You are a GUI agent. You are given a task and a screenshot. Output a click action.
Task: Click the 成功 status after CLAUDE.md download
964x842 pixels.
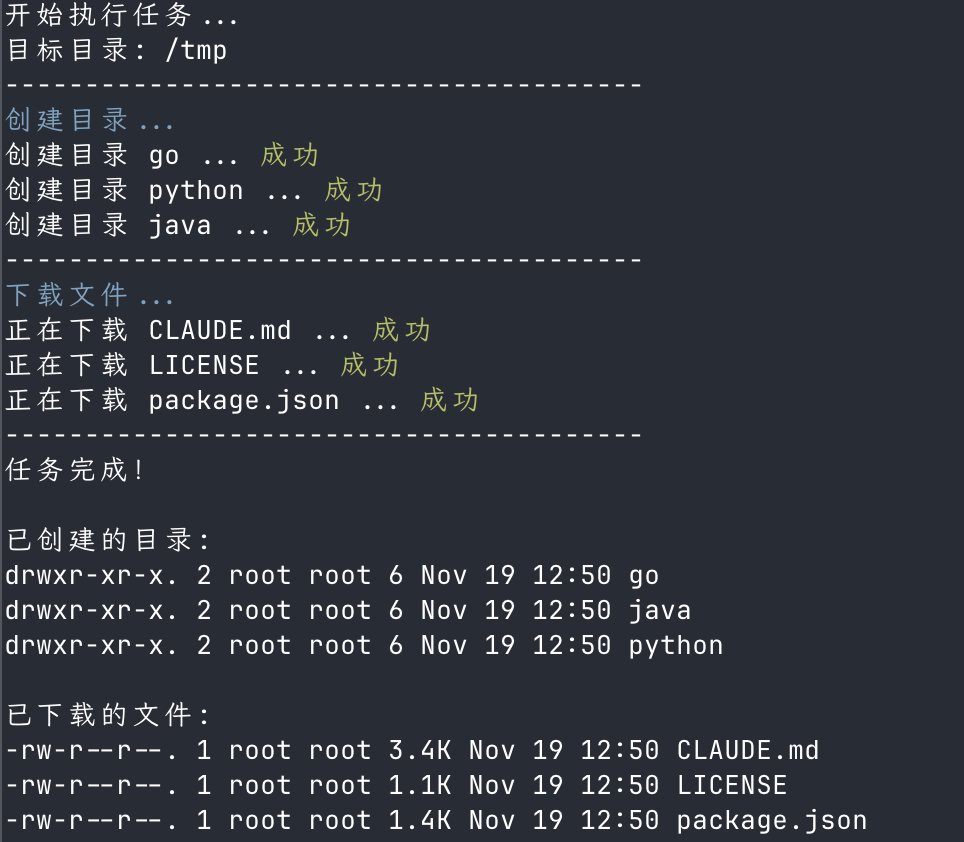point(402,331)
